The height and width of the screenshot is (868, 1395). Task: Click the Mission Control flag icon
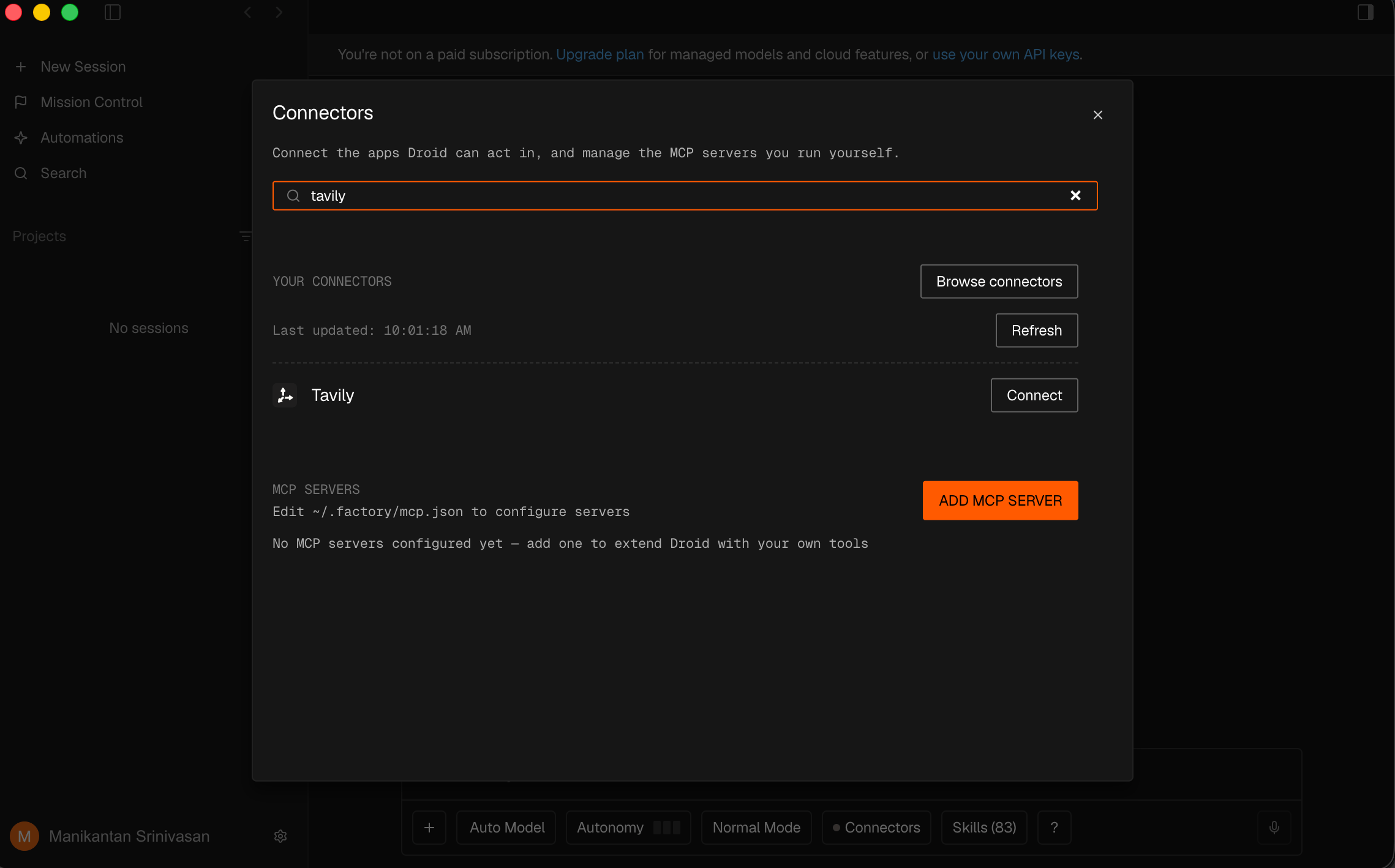click(x=21, y=102)
